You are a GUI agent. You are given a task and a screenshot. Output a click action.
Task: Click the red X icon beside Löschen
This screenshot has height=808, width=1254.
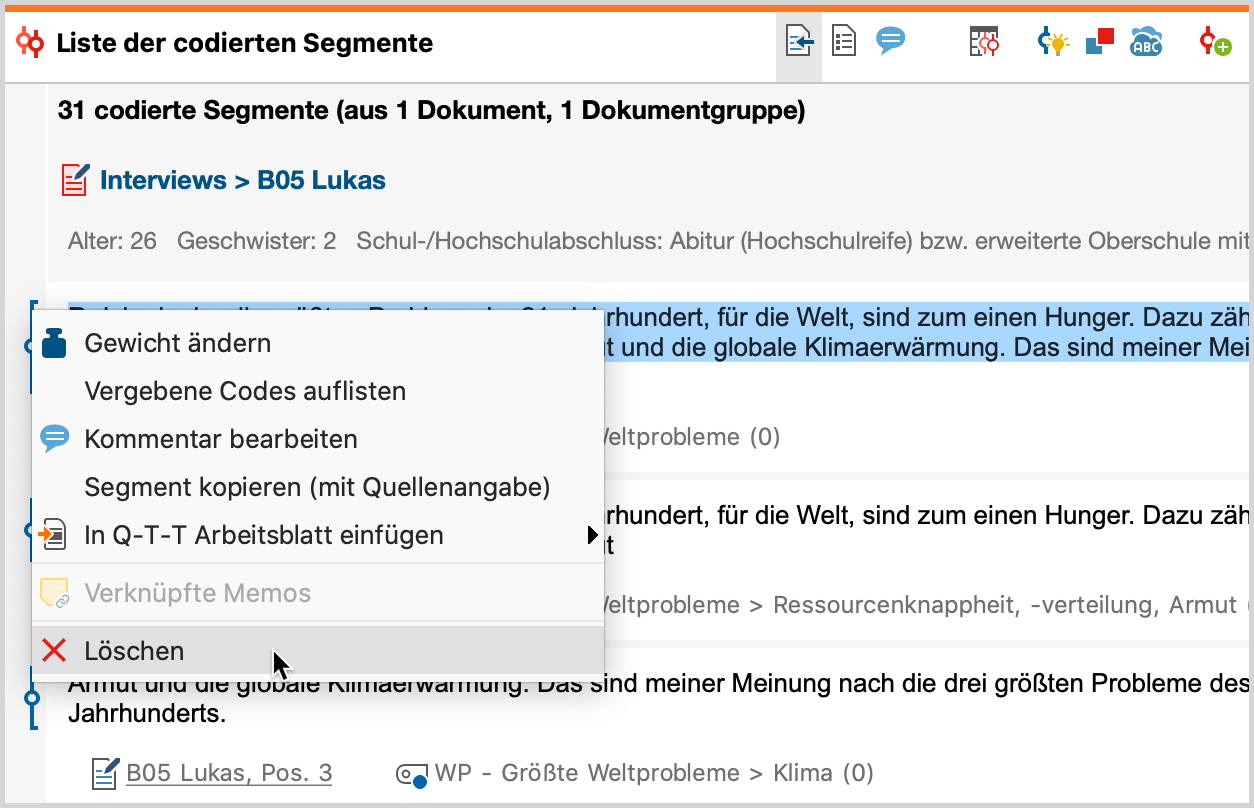point(54,650)
